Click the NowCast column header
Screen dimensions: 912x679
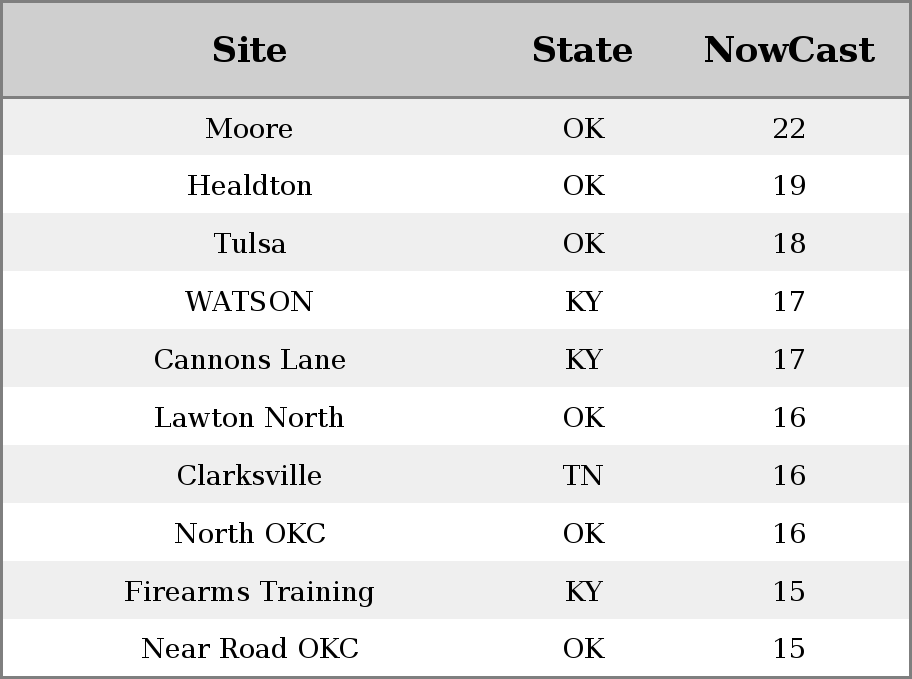789,49
